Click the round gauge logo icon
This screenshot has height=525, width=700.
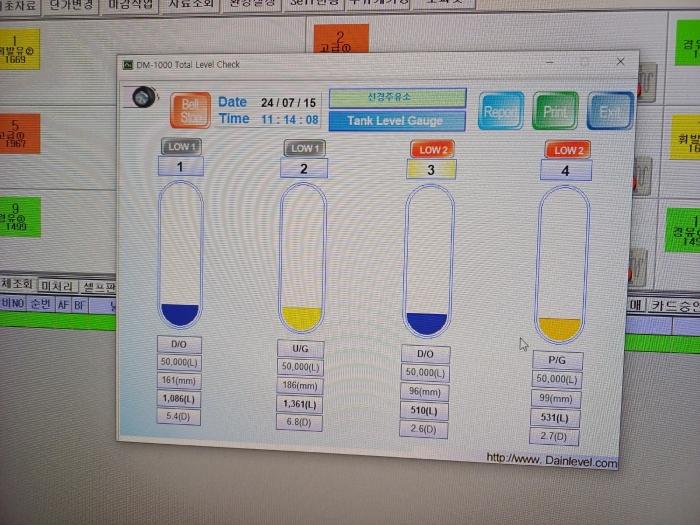144,97
